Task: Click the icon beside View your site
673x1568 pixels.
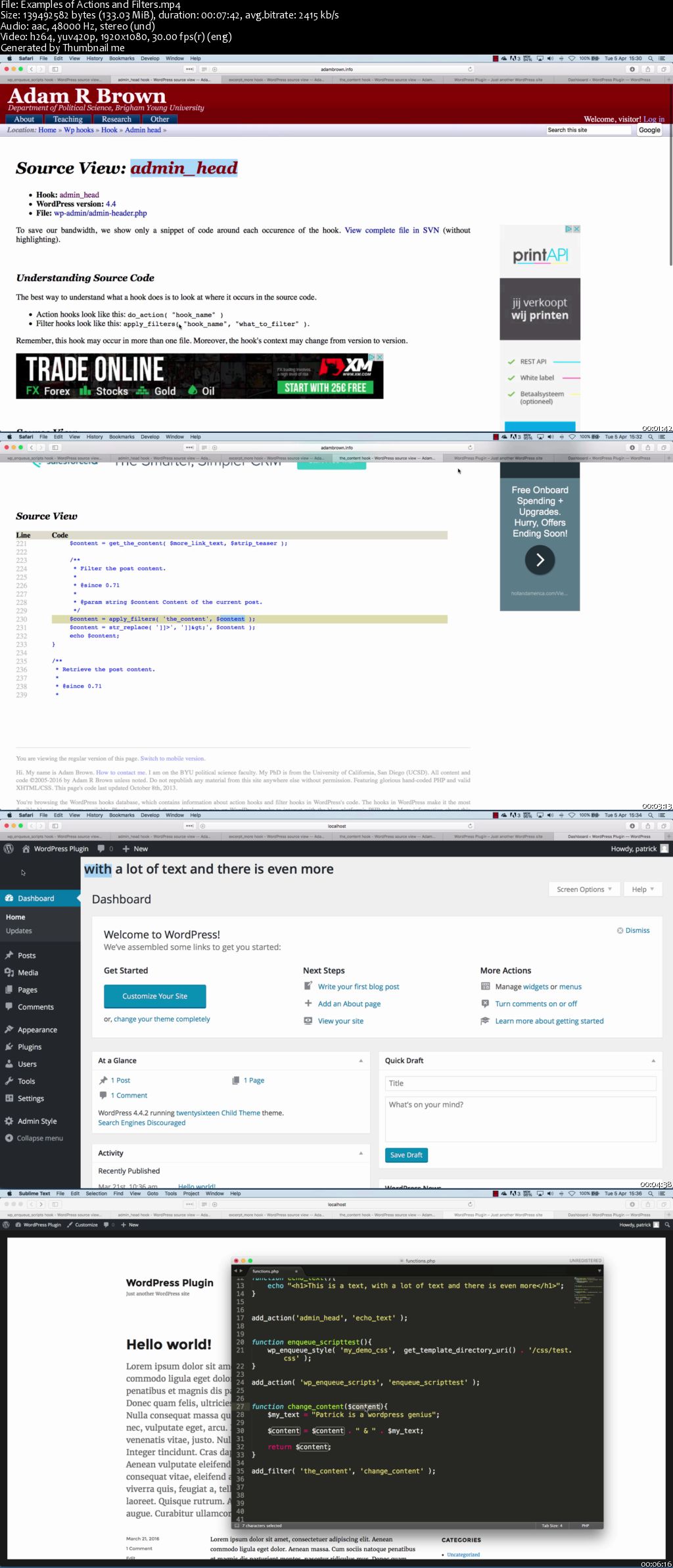Action: 308,1020
